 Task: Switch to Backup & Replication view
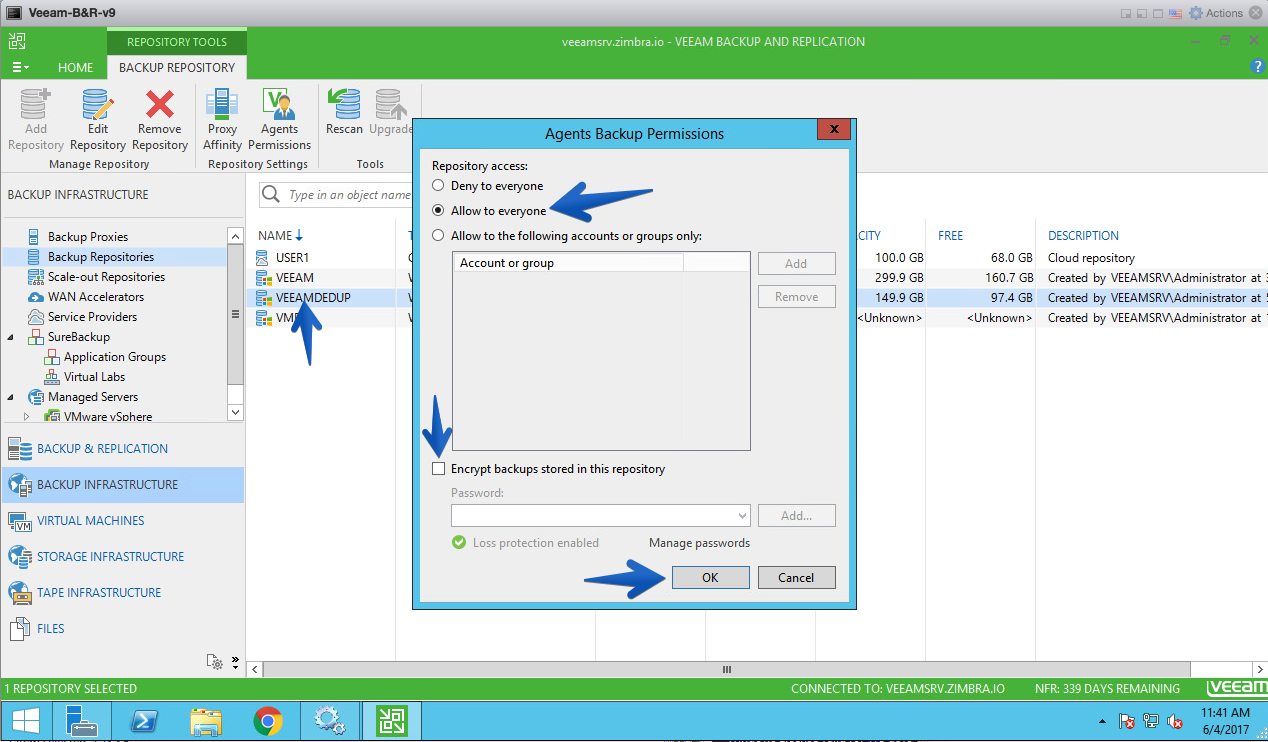click(x=122, y=449)
